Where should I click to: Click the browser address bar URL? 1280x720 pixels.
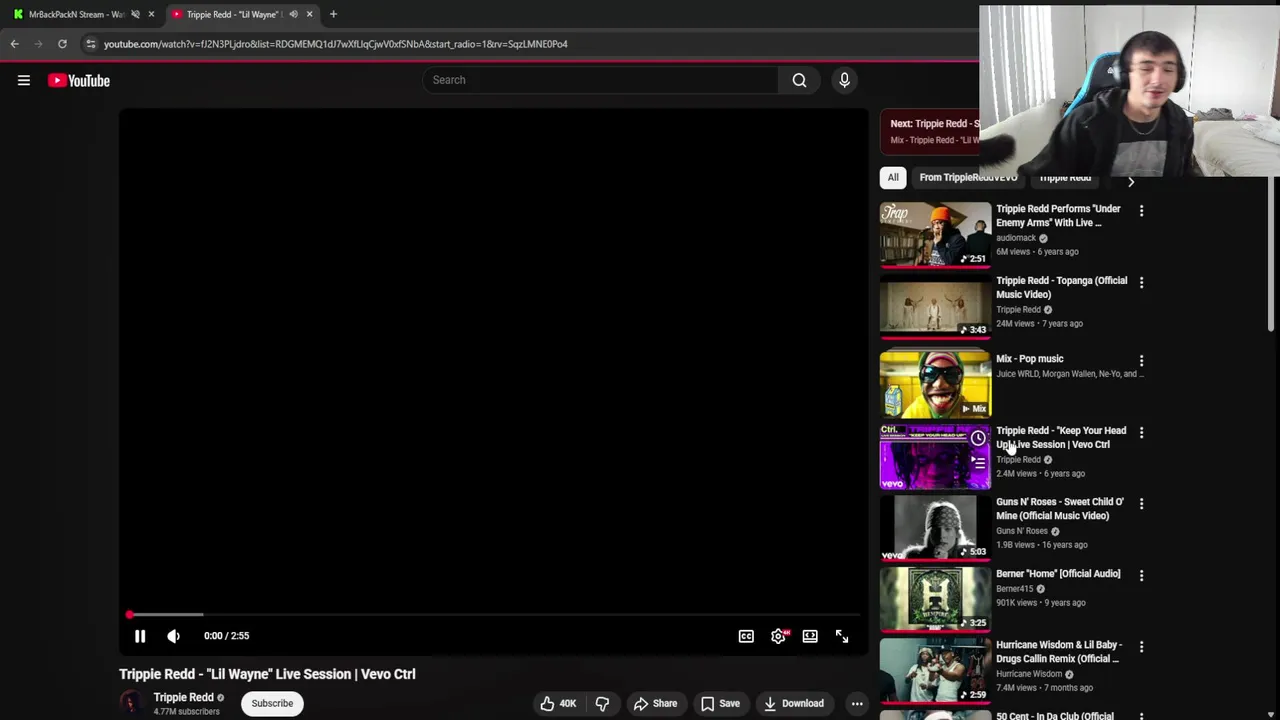(335, 44)
